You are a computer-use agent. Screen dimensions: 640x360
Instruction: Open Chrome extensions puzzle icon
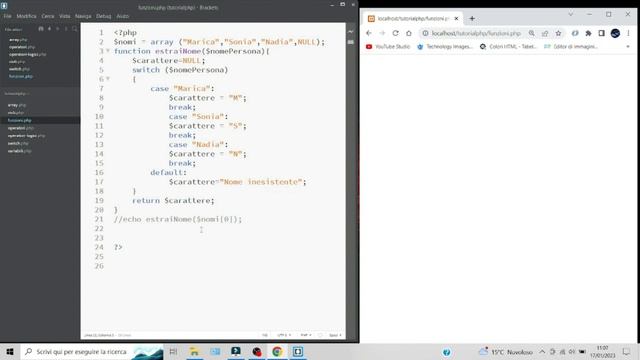coord(588,33)
